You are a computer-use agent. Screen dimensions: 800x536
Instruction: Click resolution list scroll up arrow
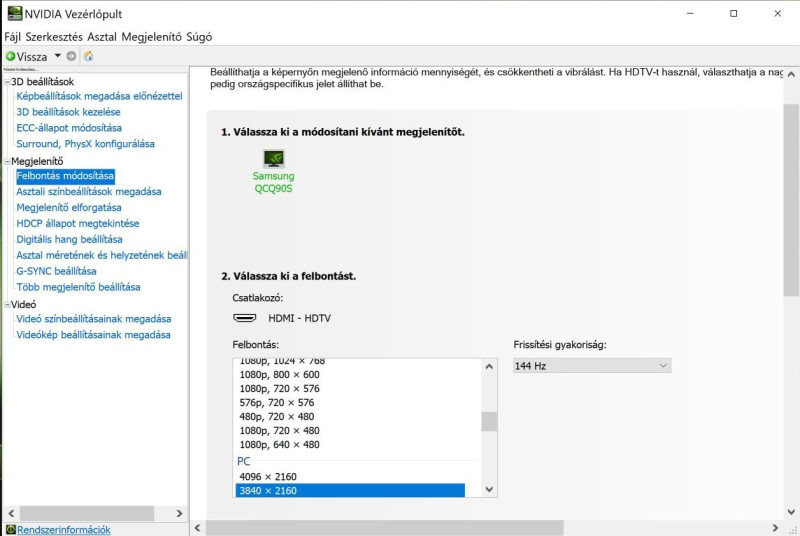[x=489, y=366]
